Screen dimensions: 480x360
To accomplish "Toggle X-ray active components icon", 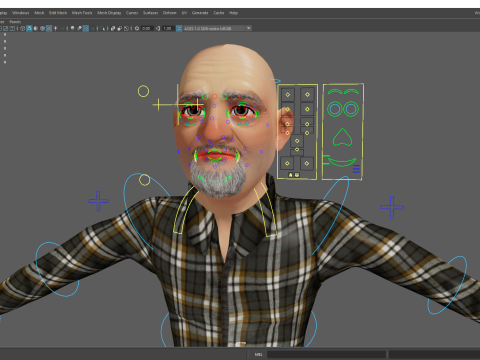I will coord(120,28).
